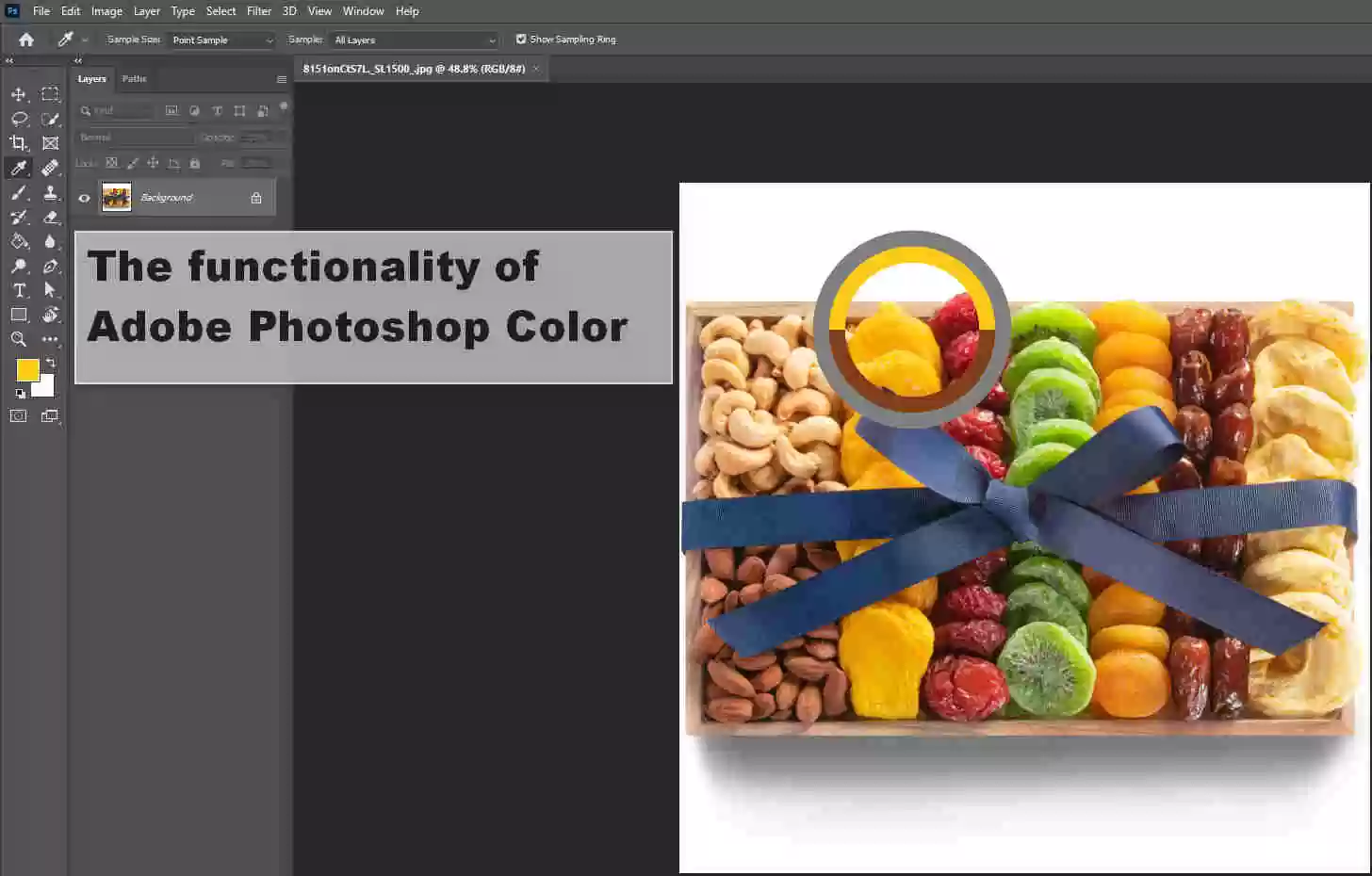The width and height of the screenshot is (1372, 876).
Task: Toggle lock image pixels
Action: click(132, 163)
